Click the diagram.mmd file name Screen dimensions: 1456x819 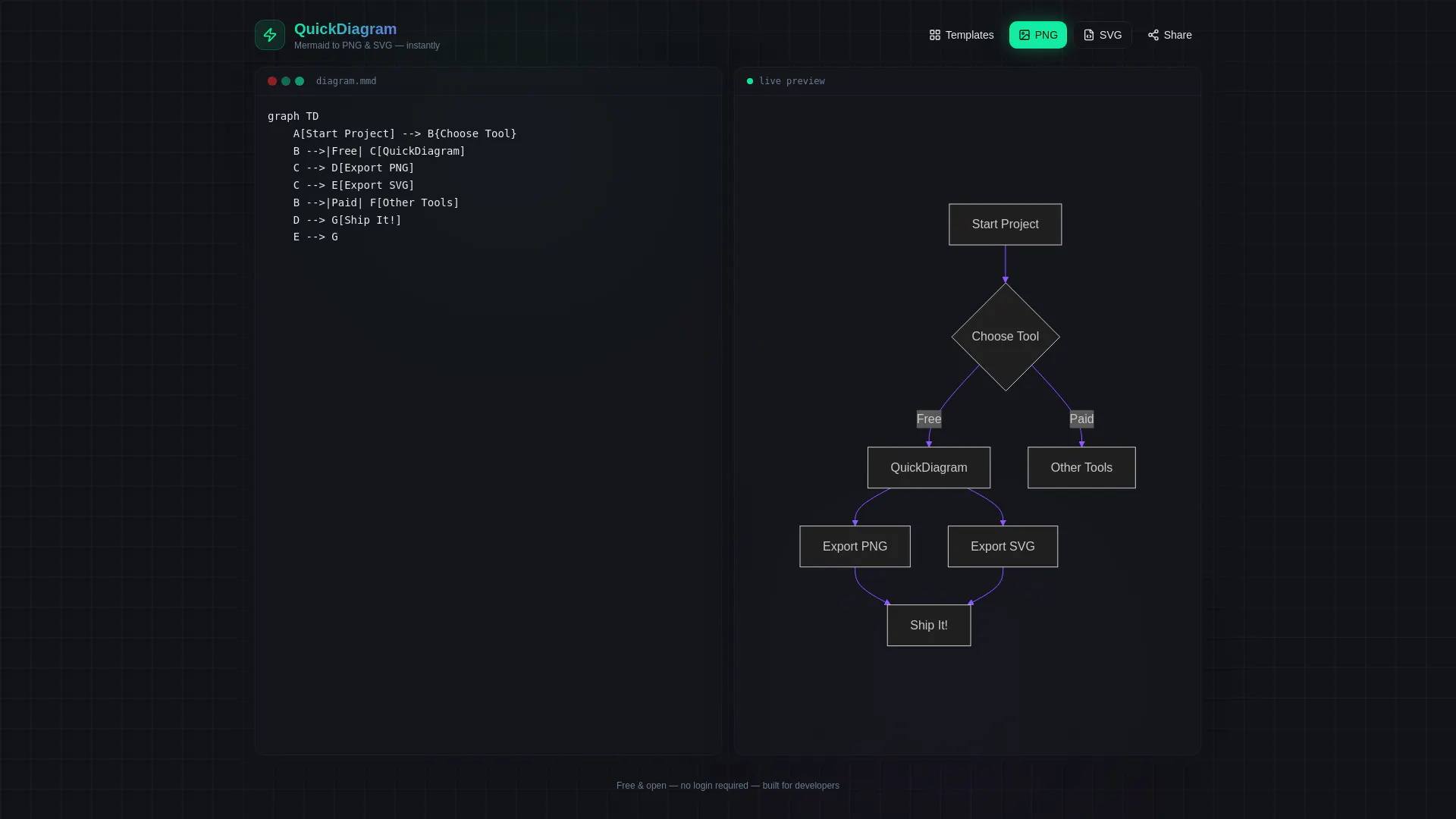[x=346, y=81]
